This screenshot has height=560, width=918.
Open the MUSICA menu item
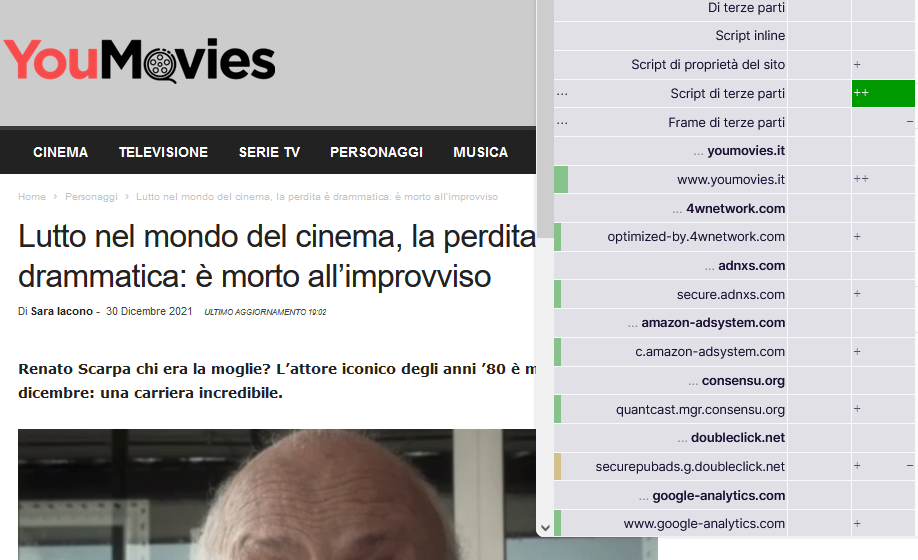[481, 152]
